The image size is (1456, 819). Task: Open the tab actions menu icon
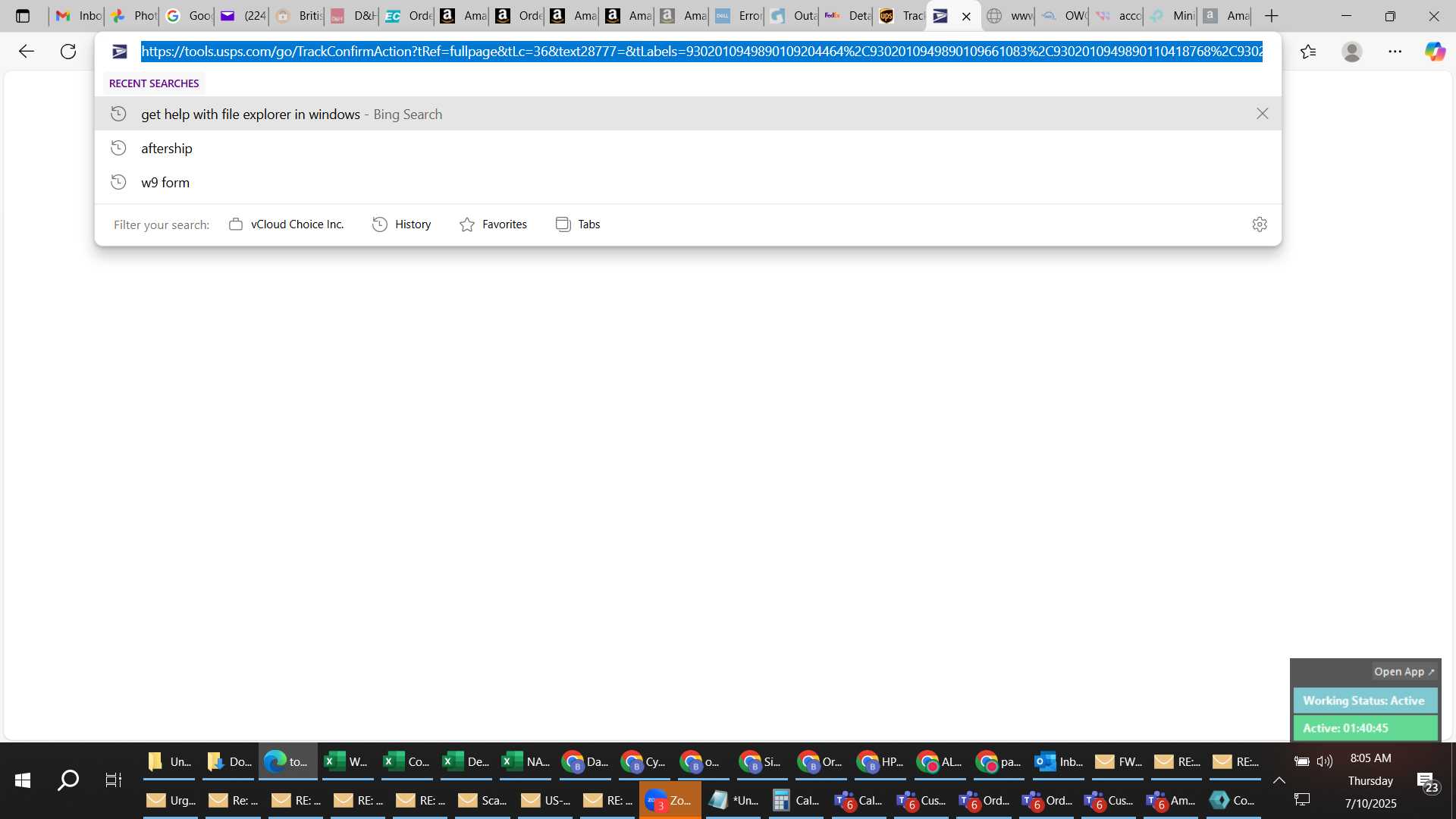tap(23, 16)
